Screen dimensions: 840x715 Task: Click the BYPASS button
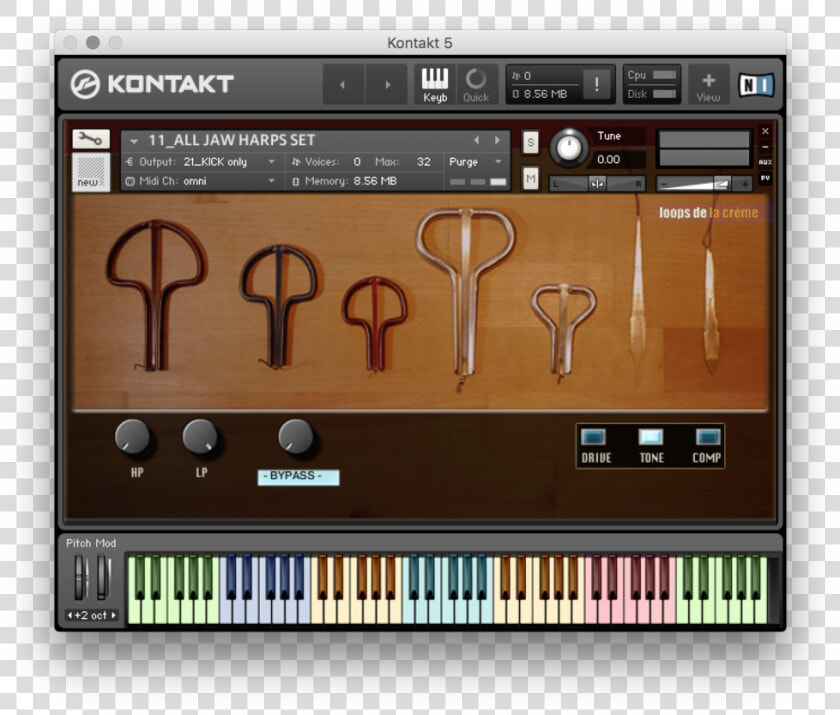298,477
